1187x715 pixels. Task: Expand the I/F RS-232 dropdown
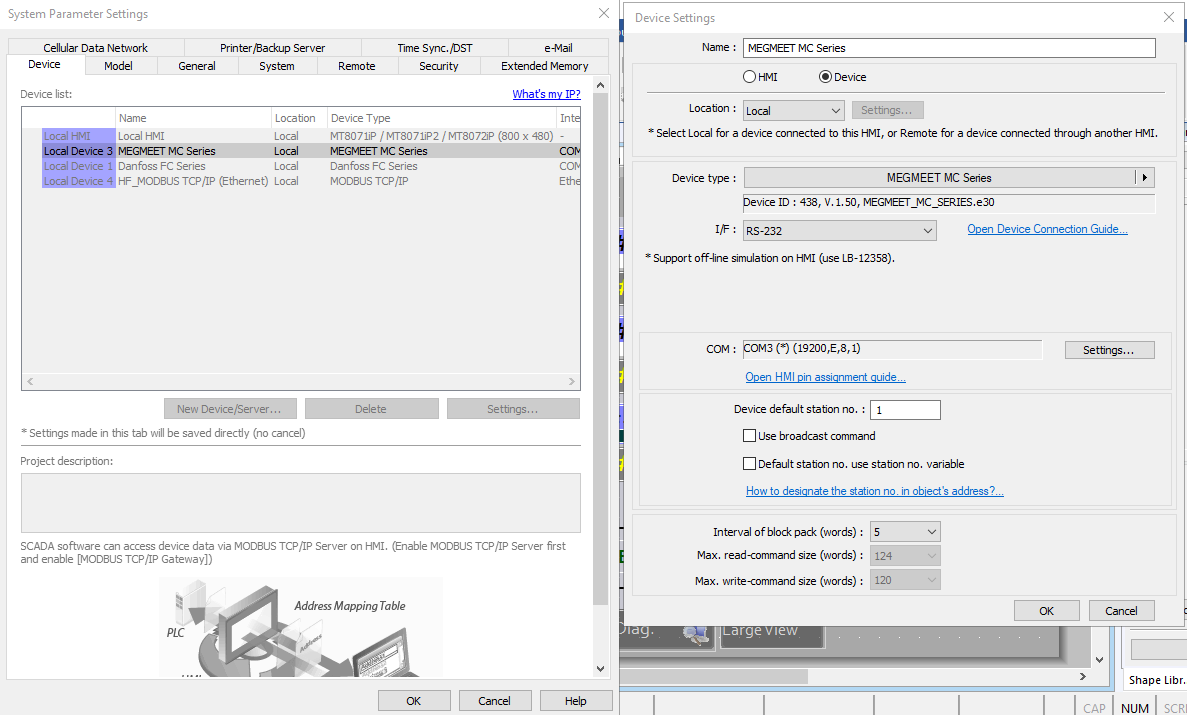839,231
